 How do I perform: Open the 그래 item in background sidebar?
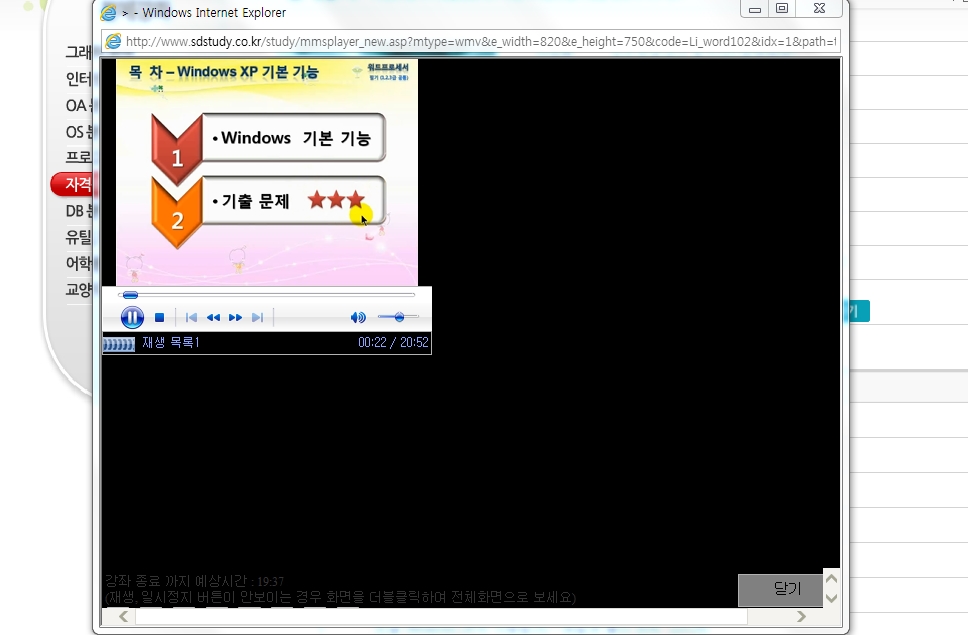[78, 52]
